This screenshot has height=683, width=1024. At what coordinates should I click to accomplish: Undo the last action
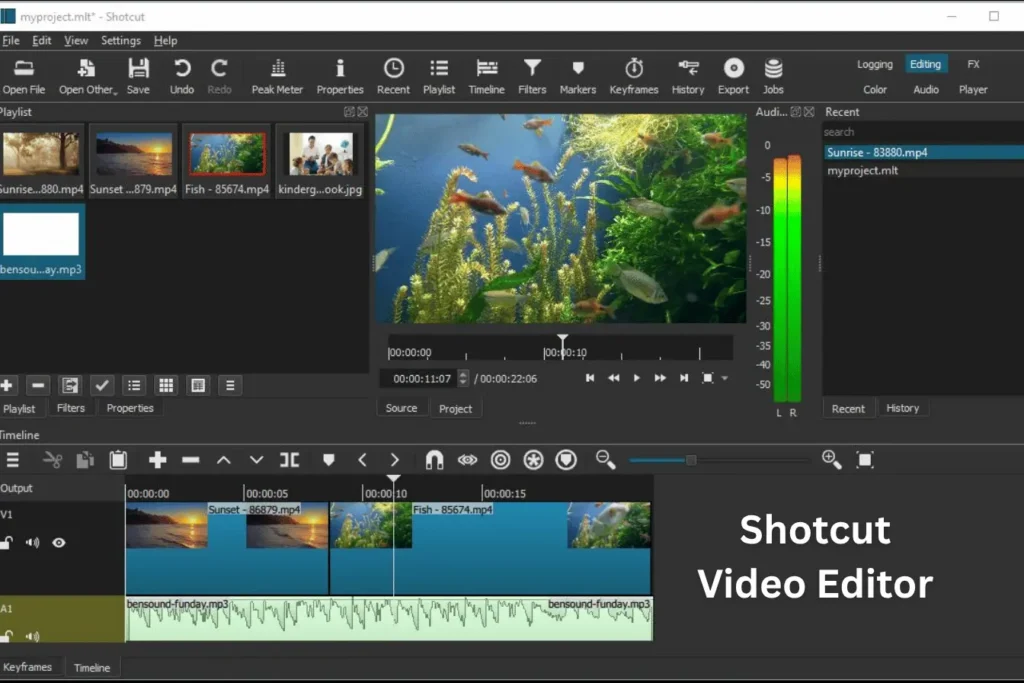coord(182,76)
